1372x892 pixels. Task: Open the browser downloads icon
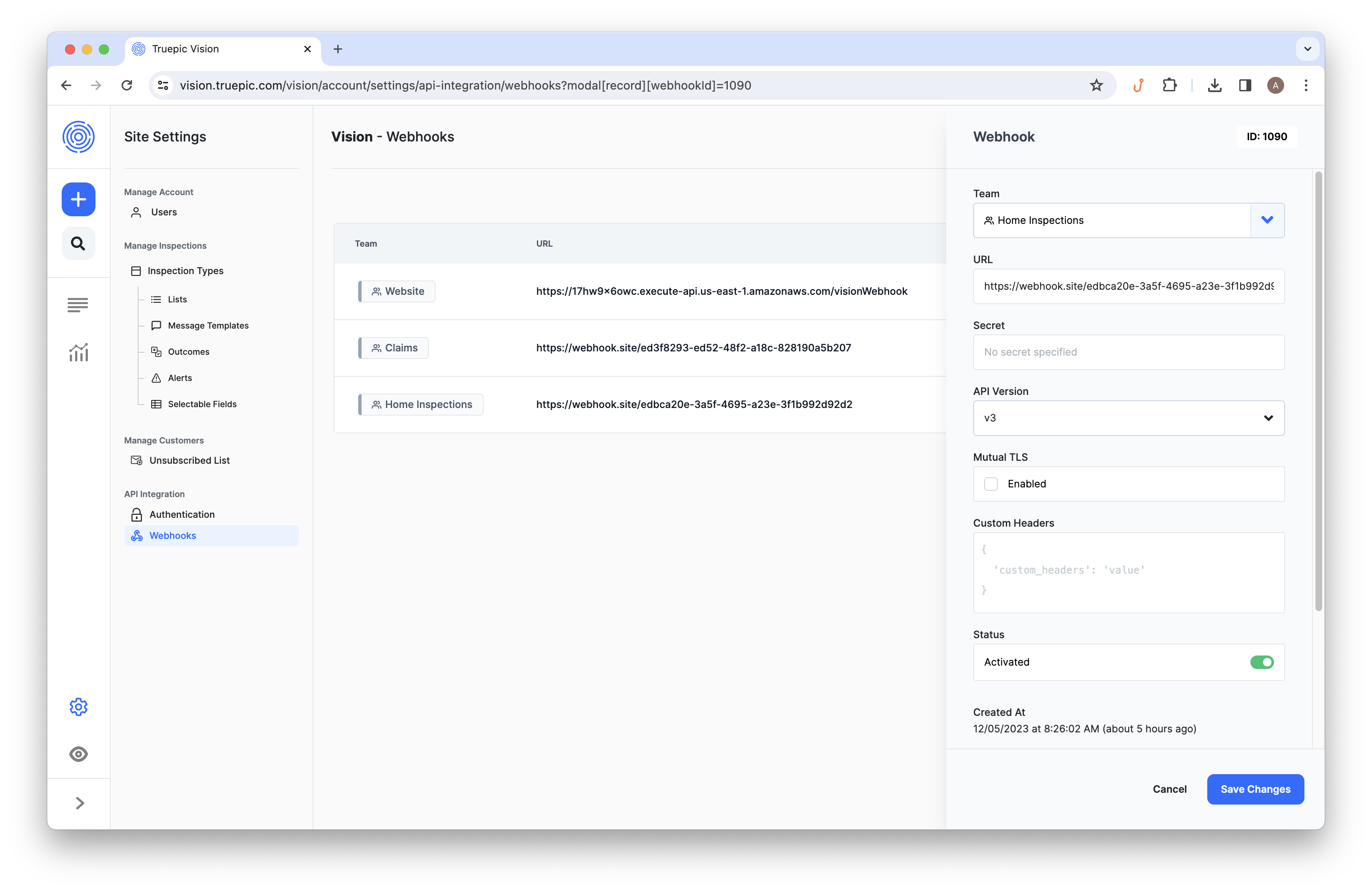[x=1214, y=85]
